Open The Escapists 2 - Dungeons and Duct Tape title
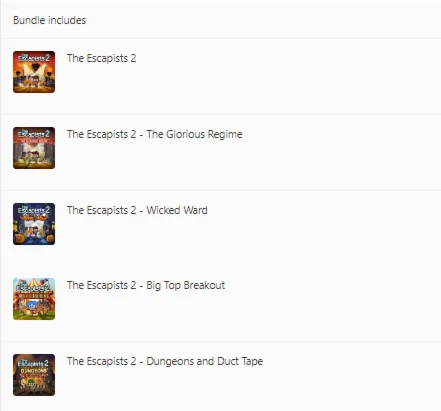Viewport: 441px width, 411px height. pyautogui.click(x=165, y=361)
